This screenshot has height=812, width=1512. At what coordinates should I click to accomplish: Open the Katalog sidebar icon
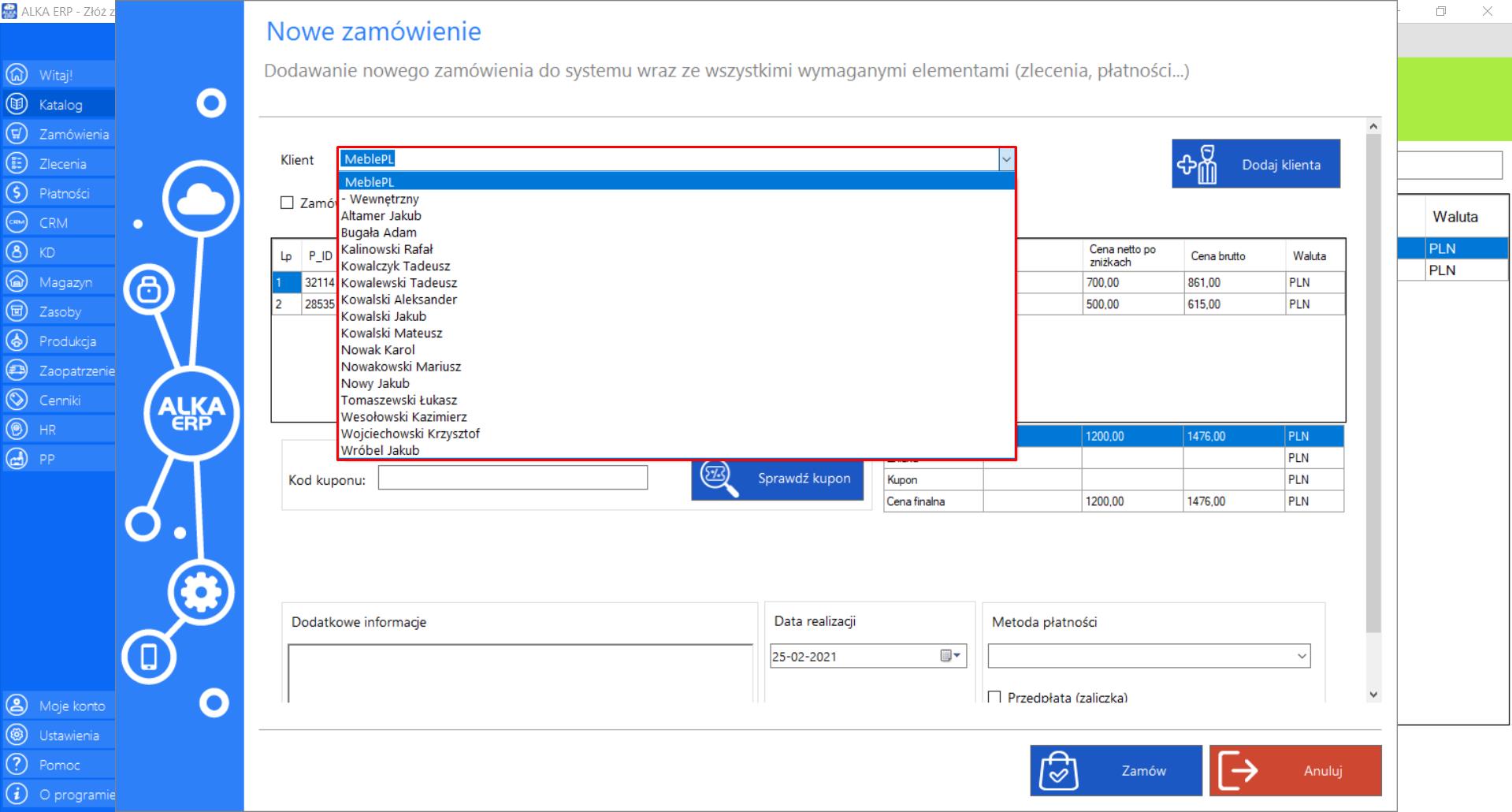click(17, 104)
